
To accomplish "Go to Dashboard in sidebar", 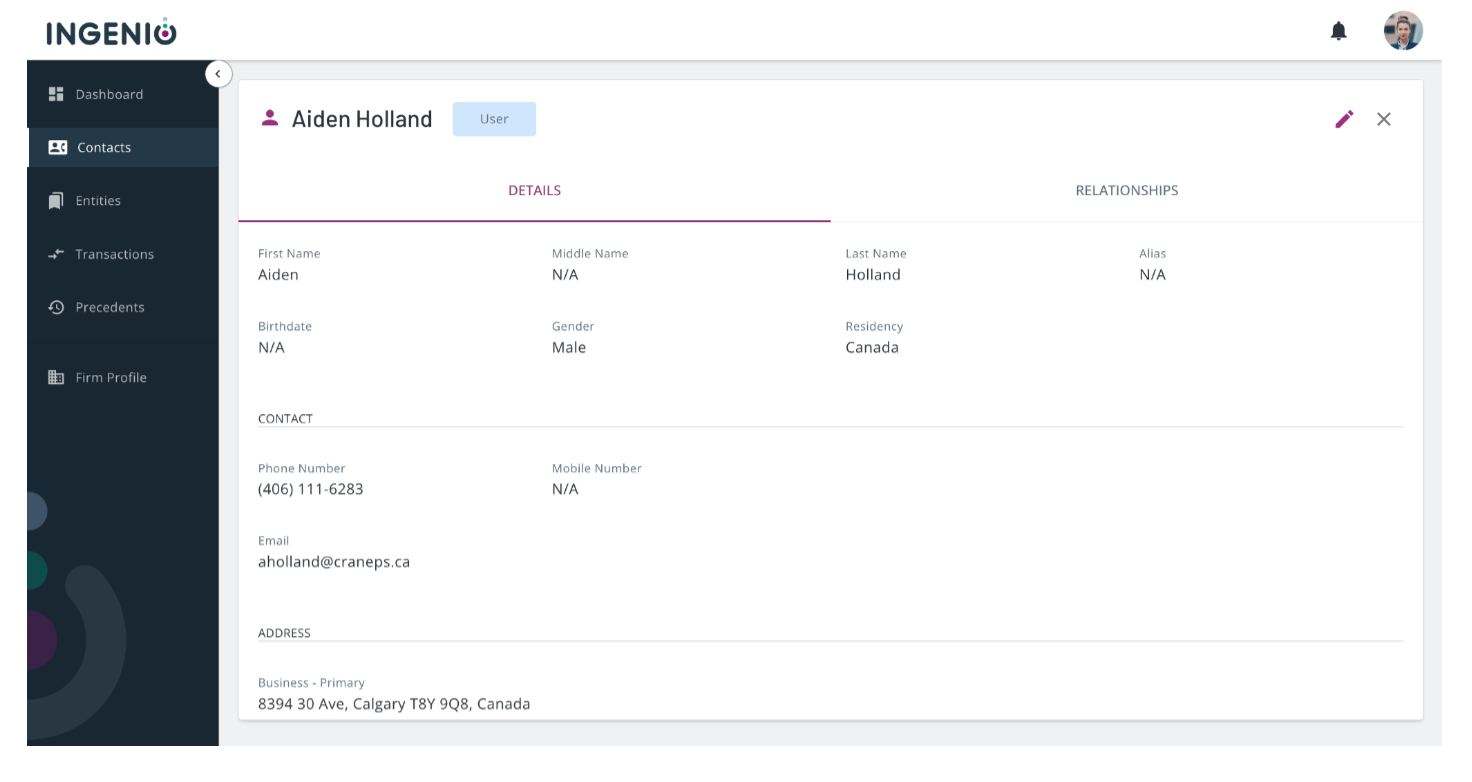I will point(122,94).
